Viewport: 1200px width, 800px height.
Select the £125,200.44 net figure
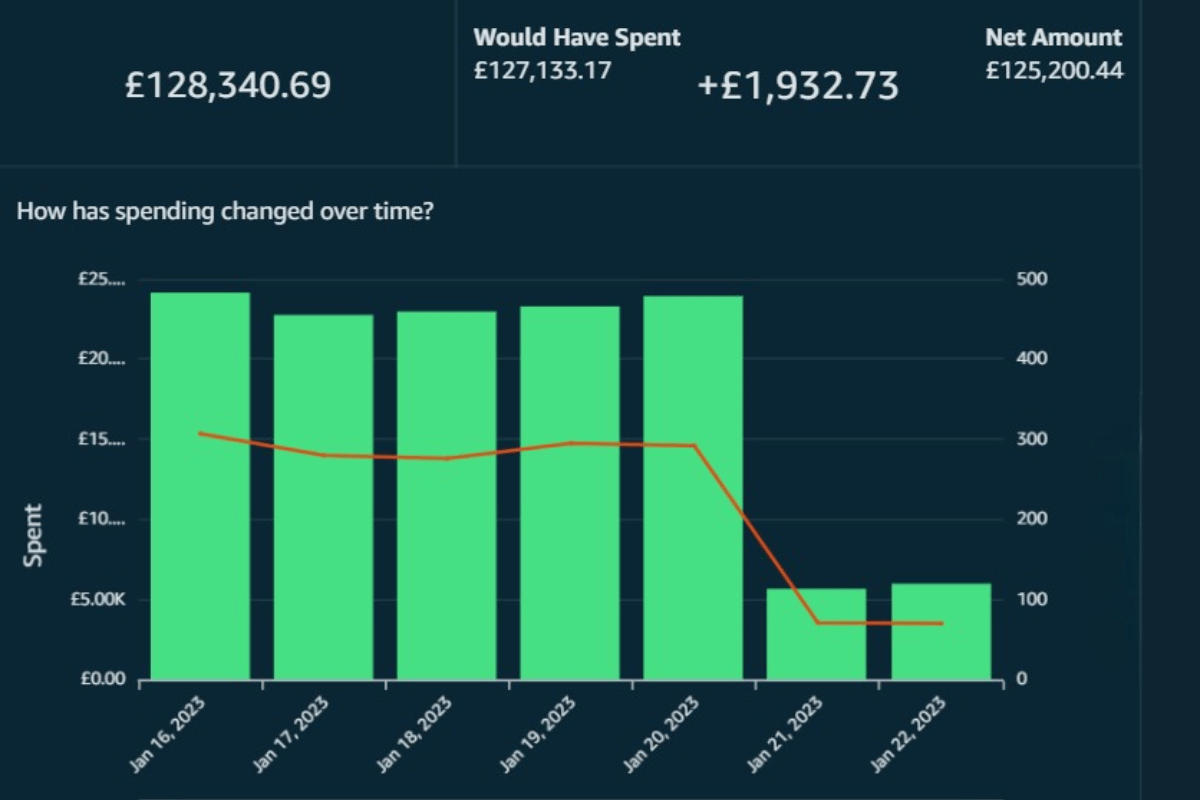pyautogui.click(x=1053, y=71)
